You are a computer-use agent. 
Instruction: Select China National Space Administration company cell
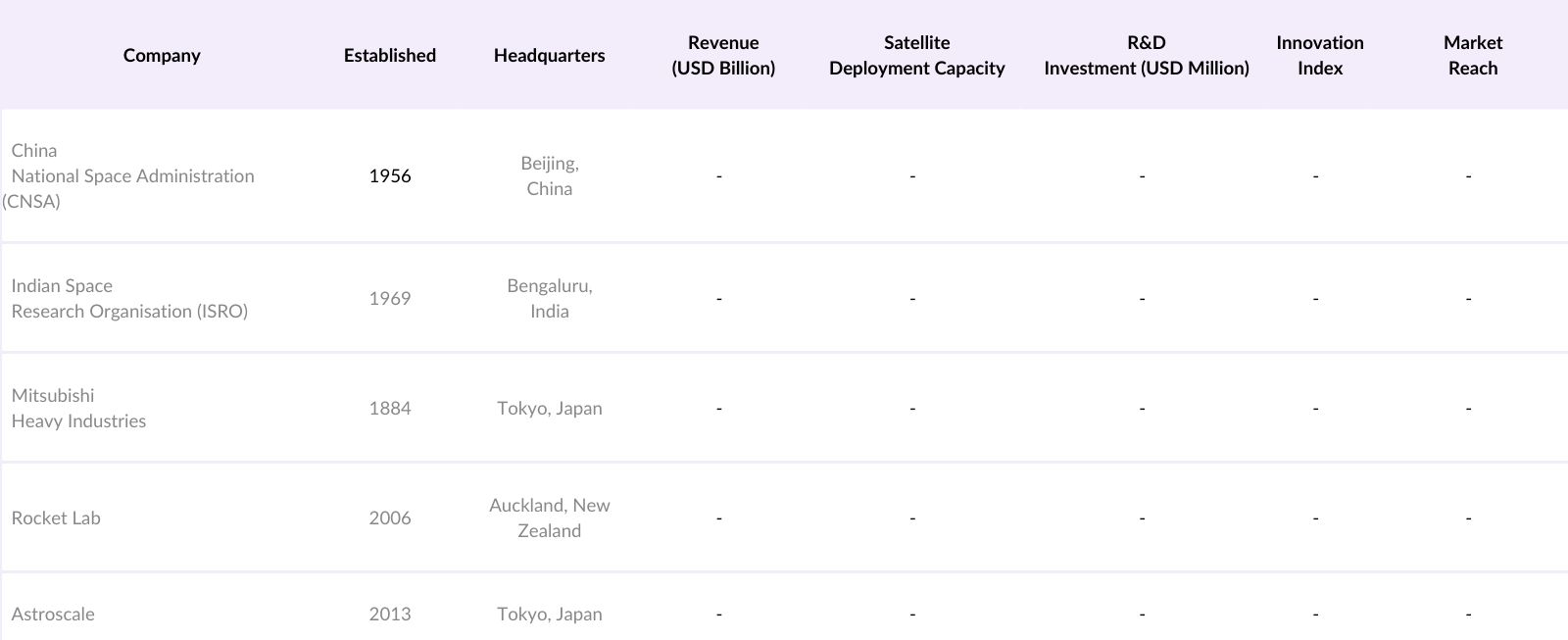[132, 176]
